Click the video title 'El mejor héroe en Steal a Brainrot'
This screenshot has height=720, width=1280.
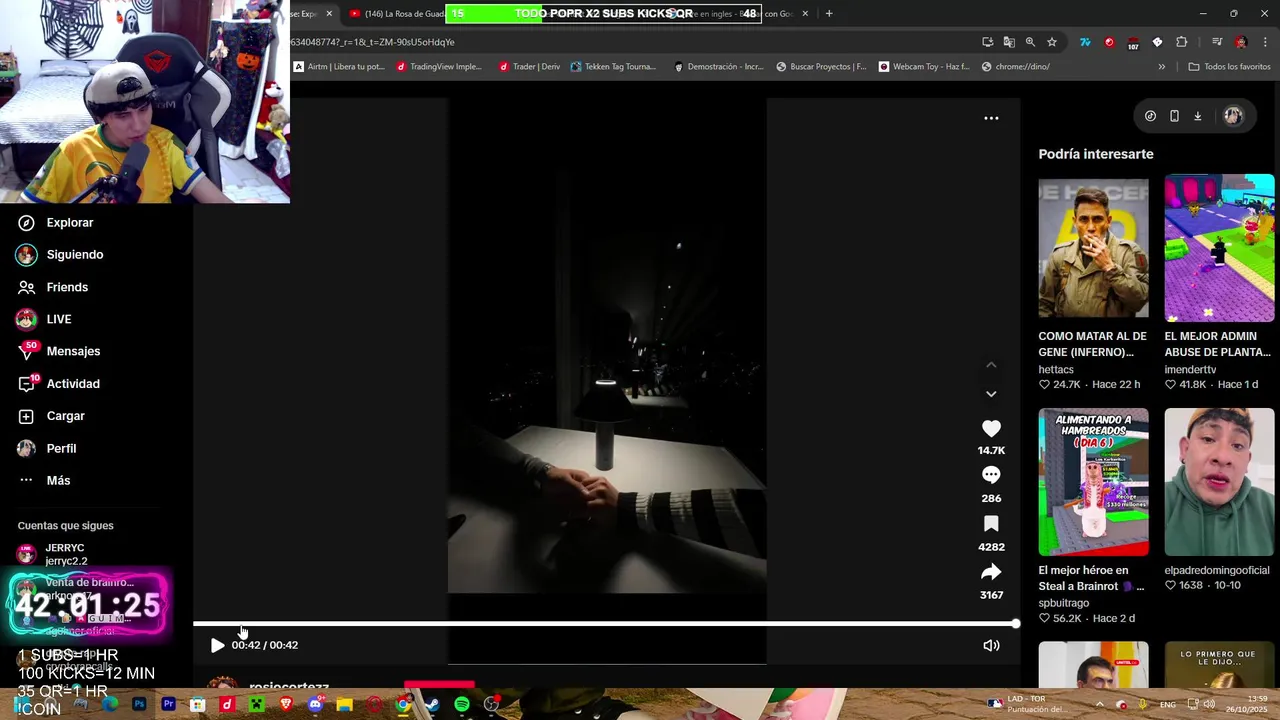1091,578
